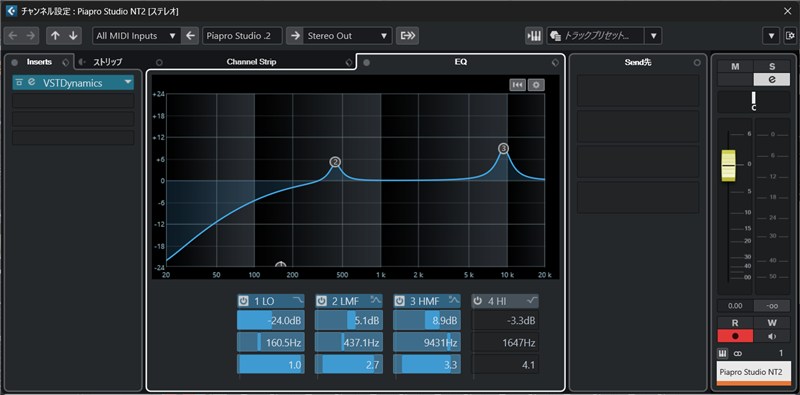Click the 'e' edit channel button
This screenshot has height=395, width=800.
point(772,79)
